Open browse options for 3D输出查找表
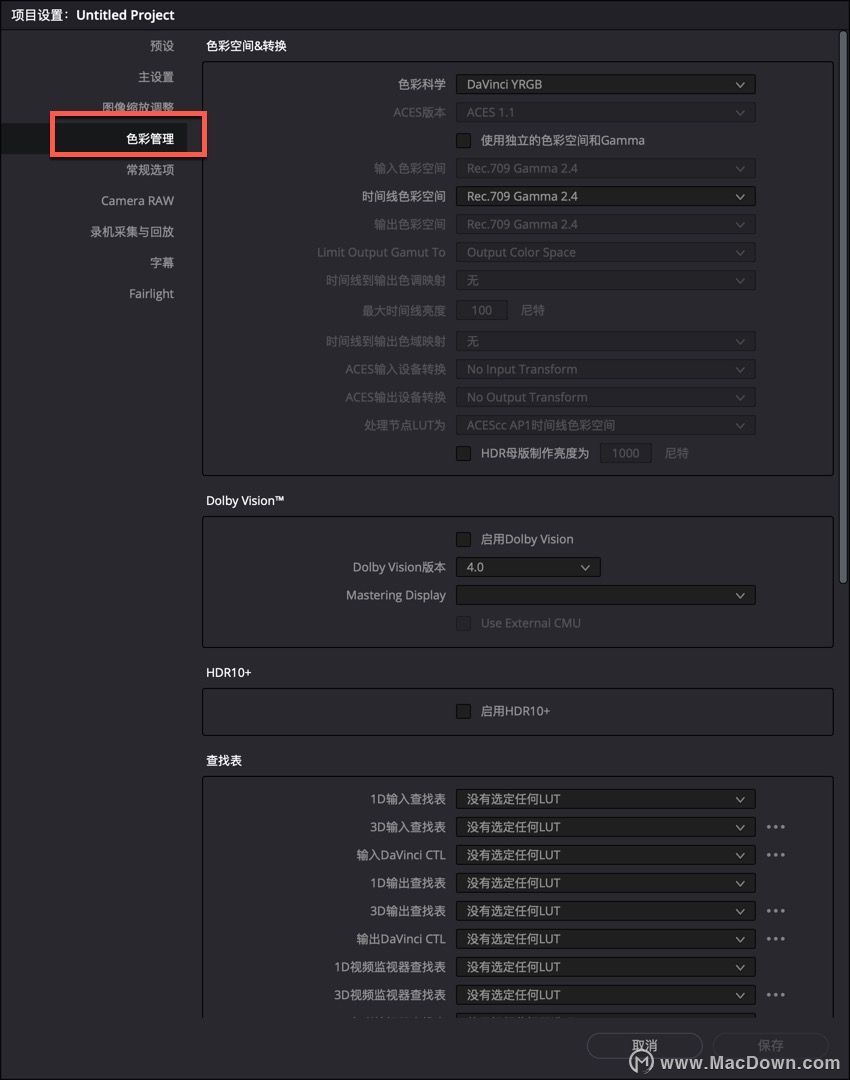Image resolution: width=850 pixels, height=1080 pixels. coord(776,911)
